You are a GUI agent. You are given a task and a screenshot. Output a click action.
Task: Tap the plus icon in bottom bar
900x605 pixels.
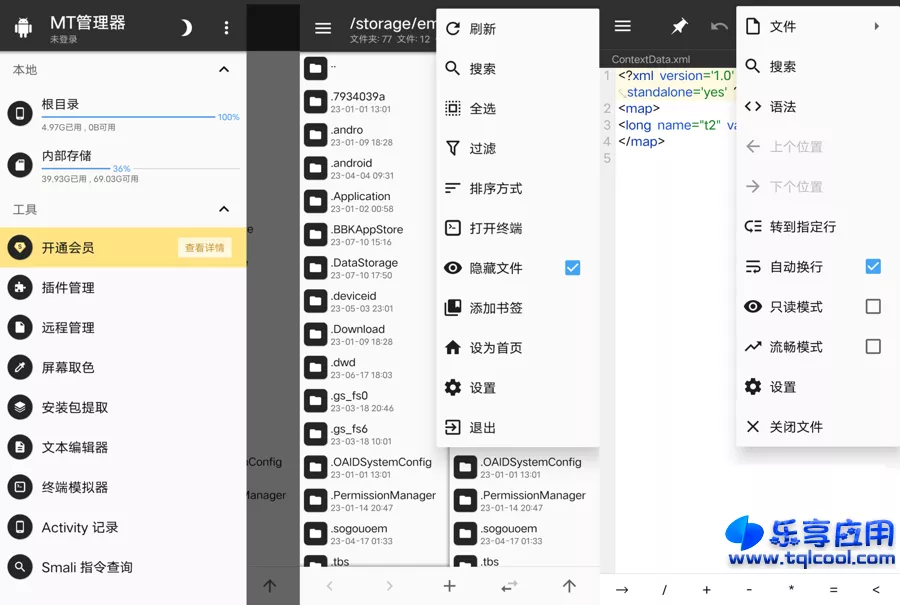tap(449, 586)
